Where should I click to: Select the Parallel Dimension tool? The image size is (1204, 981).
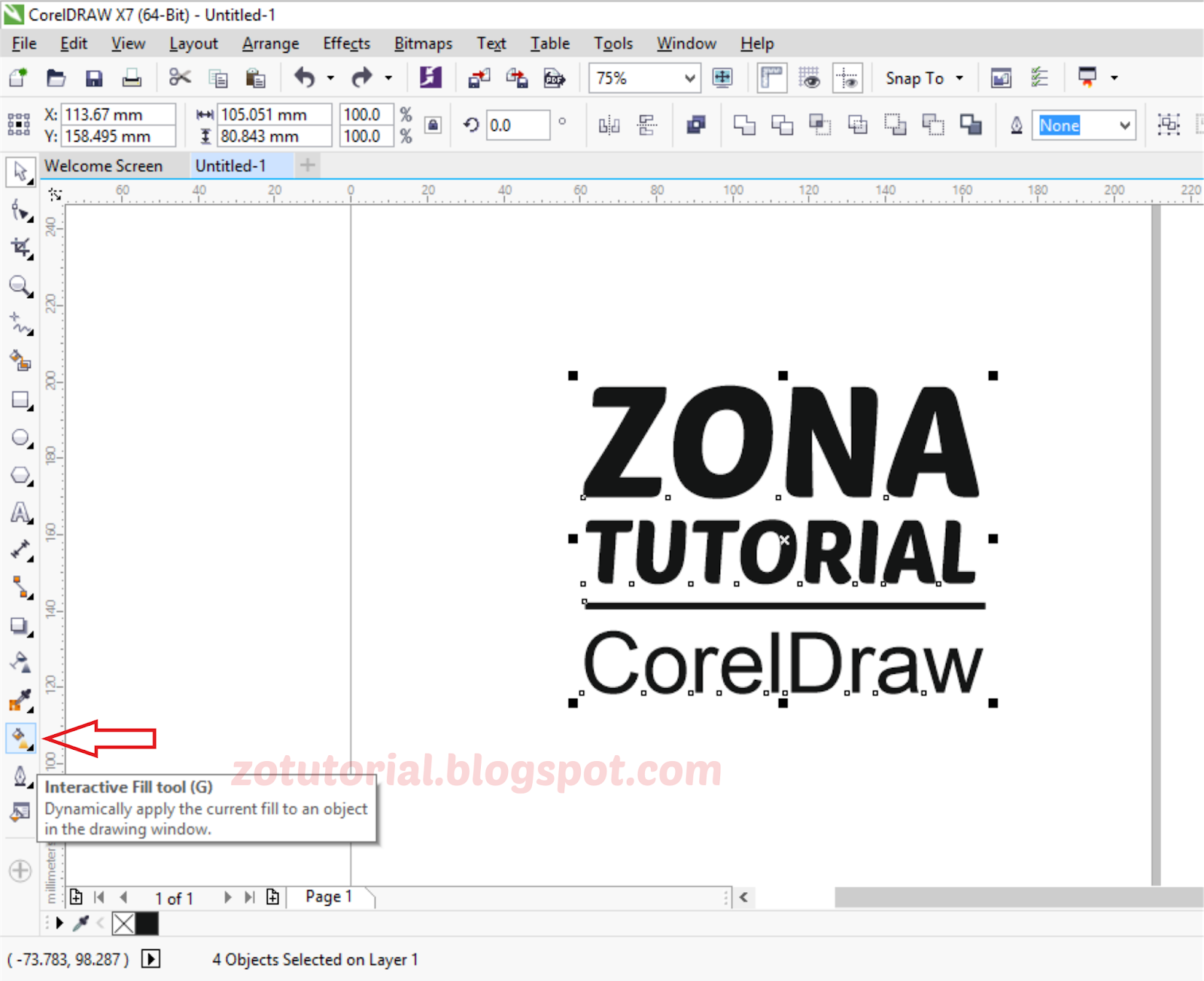point(20,550)
